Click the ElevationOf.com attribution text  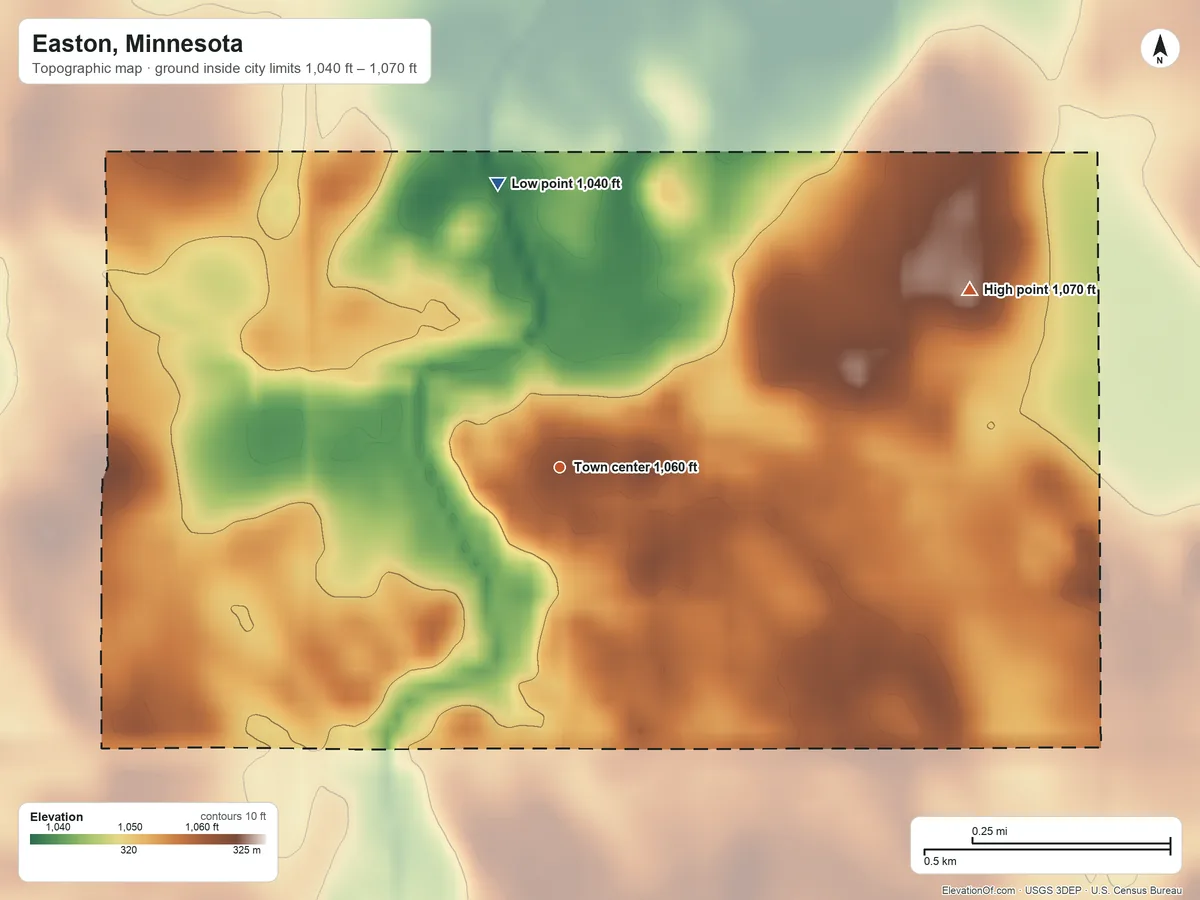point(979,890)
